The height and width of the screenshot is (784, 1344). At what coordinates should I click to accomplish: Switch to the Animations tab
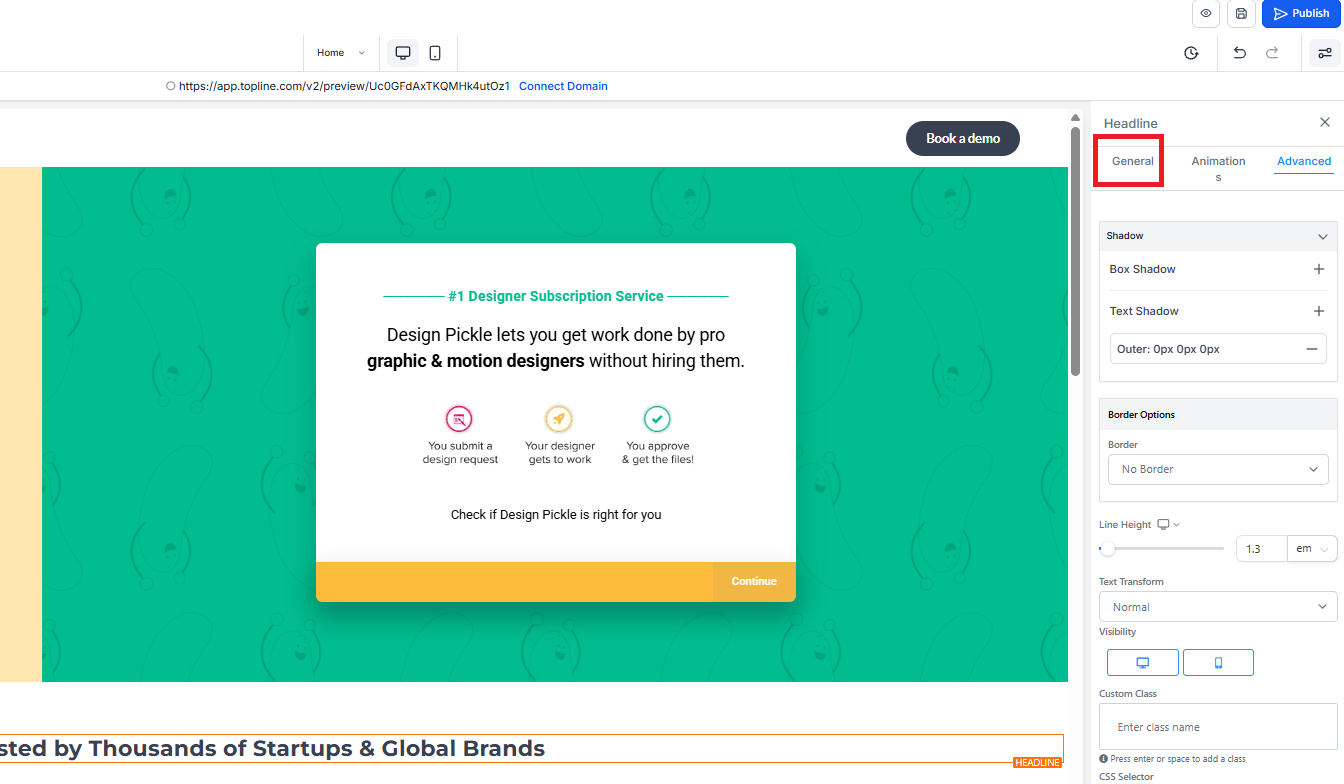point(1218,168)
